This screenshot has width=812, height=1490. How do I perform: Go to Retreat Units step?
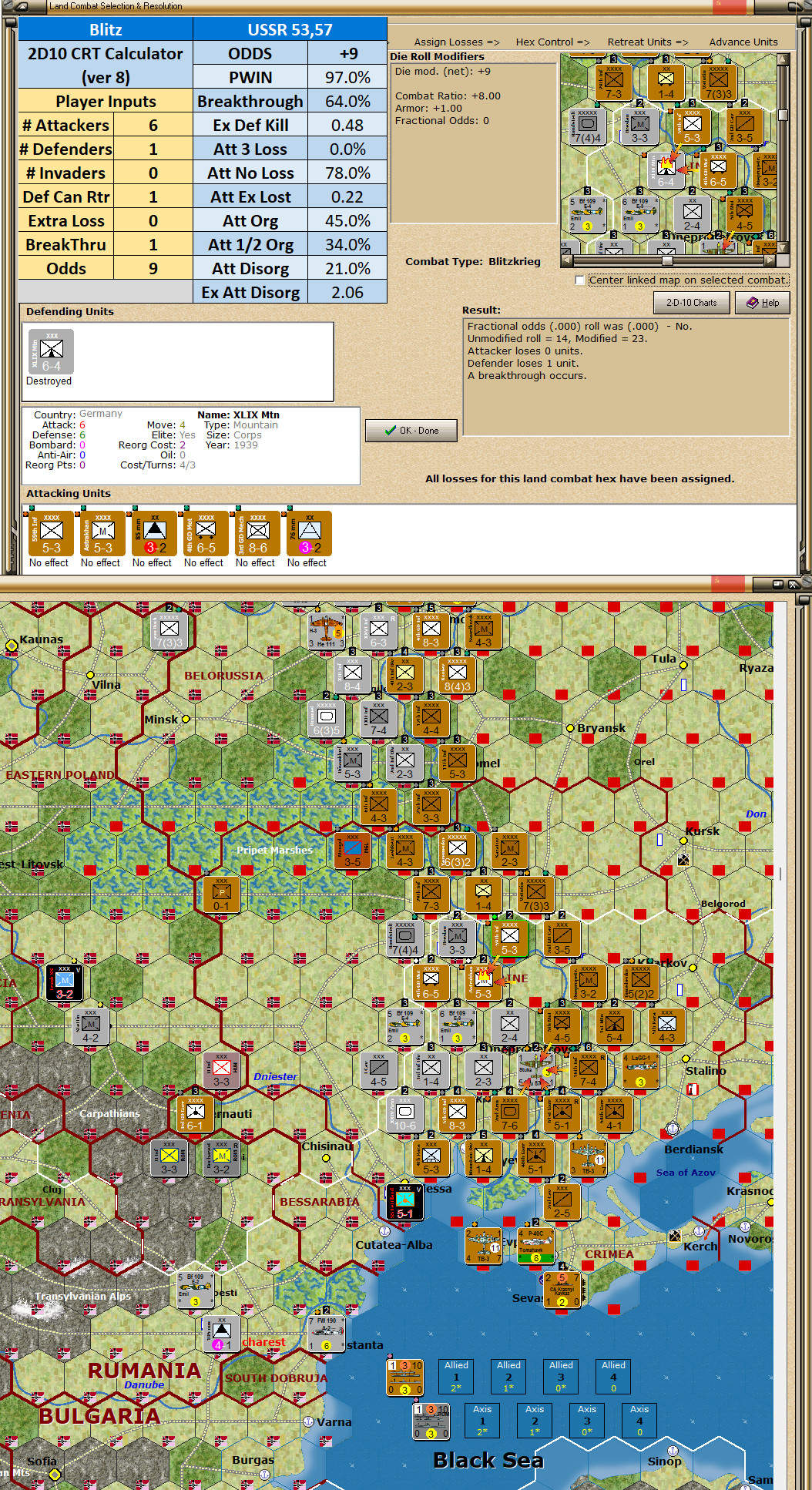point(648,42)
